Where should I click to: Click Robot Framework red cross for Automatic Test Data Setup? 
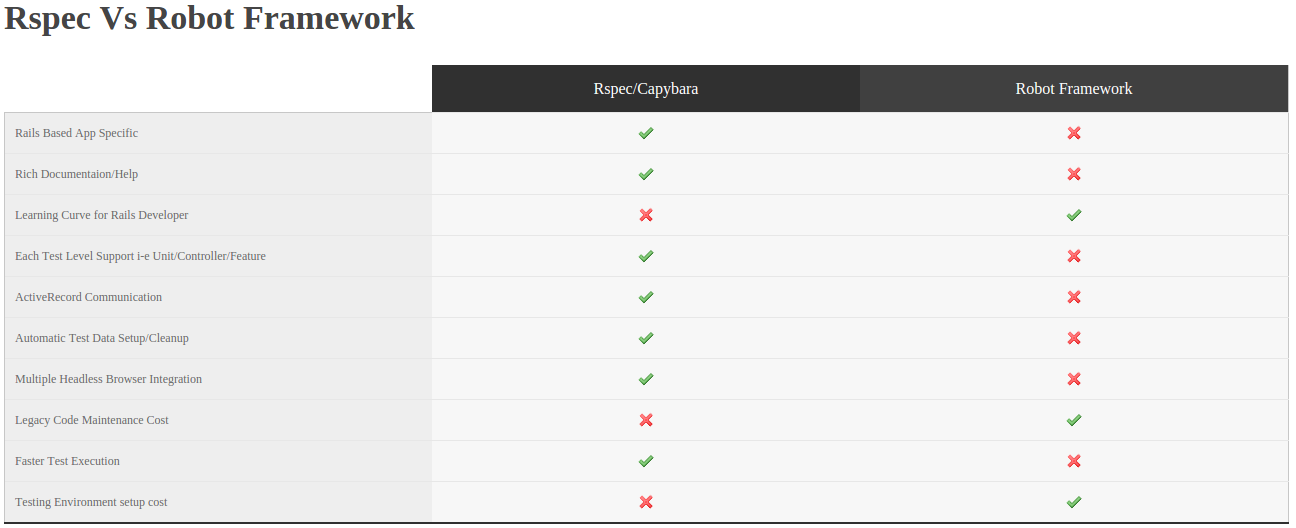(1074, 338)
